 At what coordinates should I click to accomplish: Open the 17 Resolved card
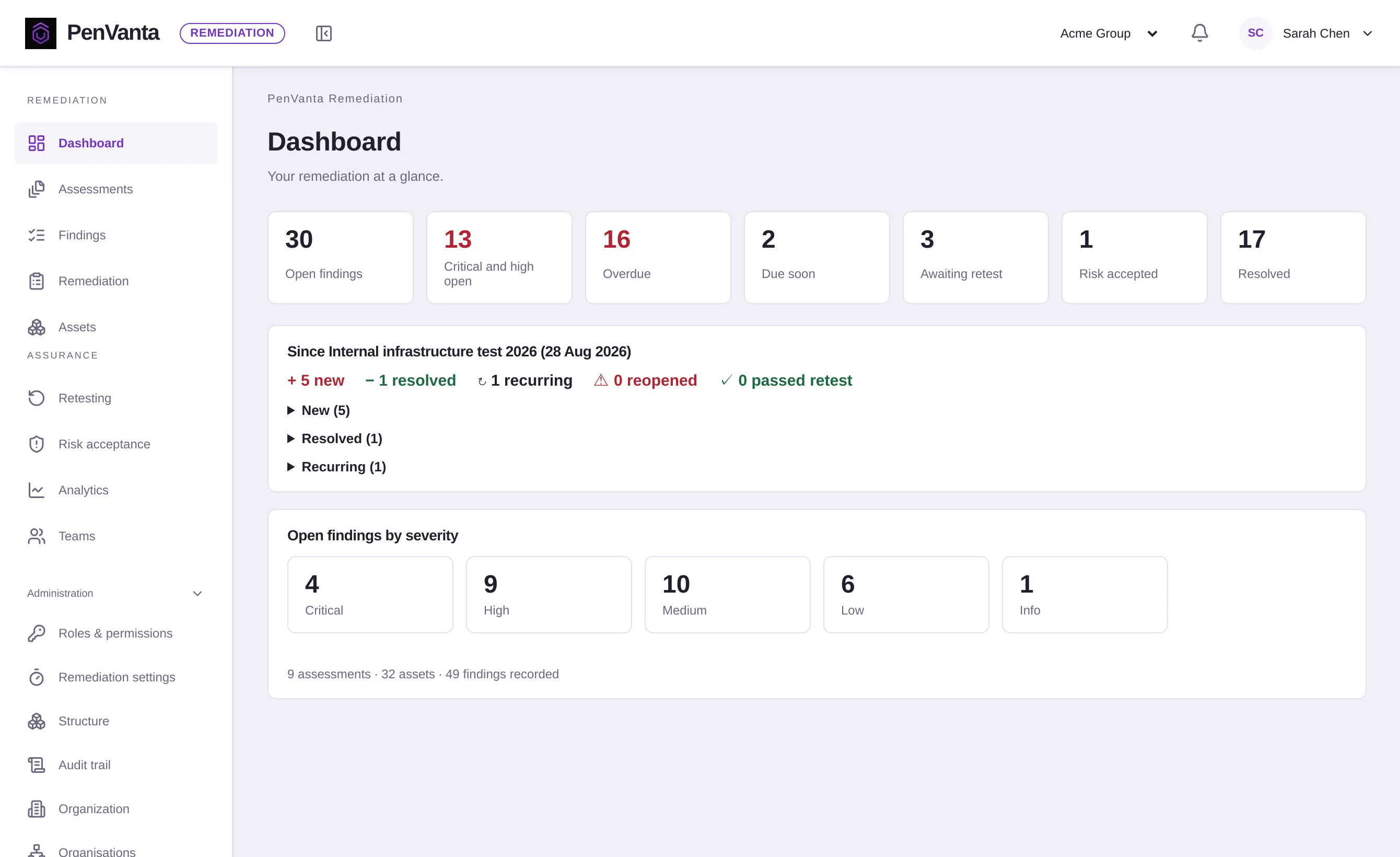tap(1293, 258)
